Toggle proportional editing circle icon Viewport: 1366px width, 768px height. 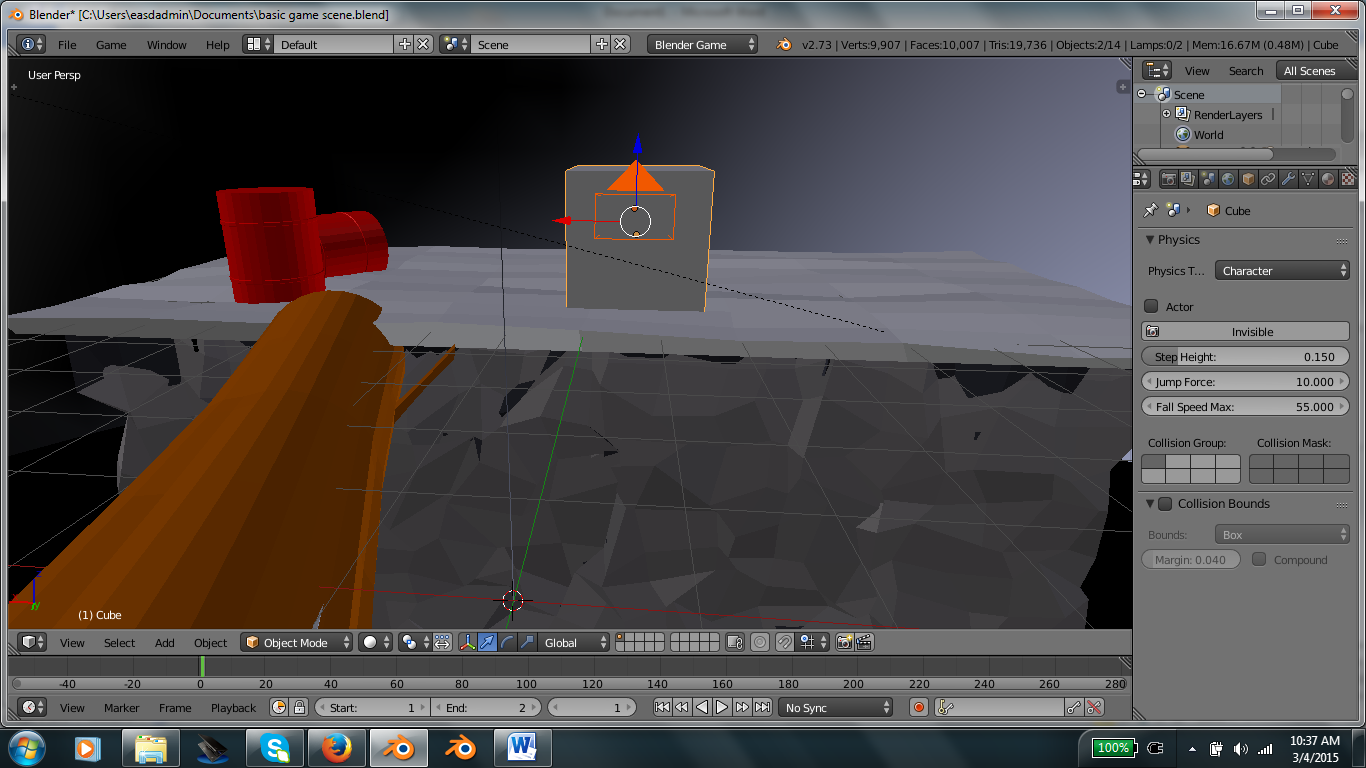760,642
